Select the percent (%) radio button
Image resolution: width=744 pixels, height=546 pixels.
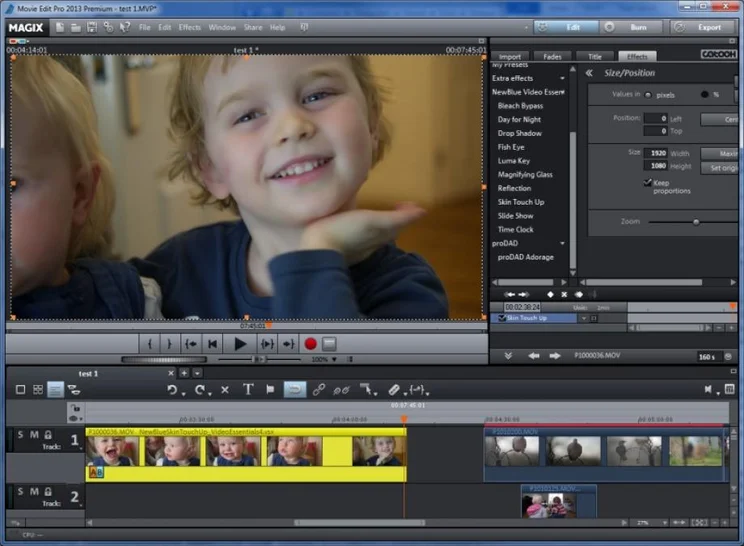(703, 95)
